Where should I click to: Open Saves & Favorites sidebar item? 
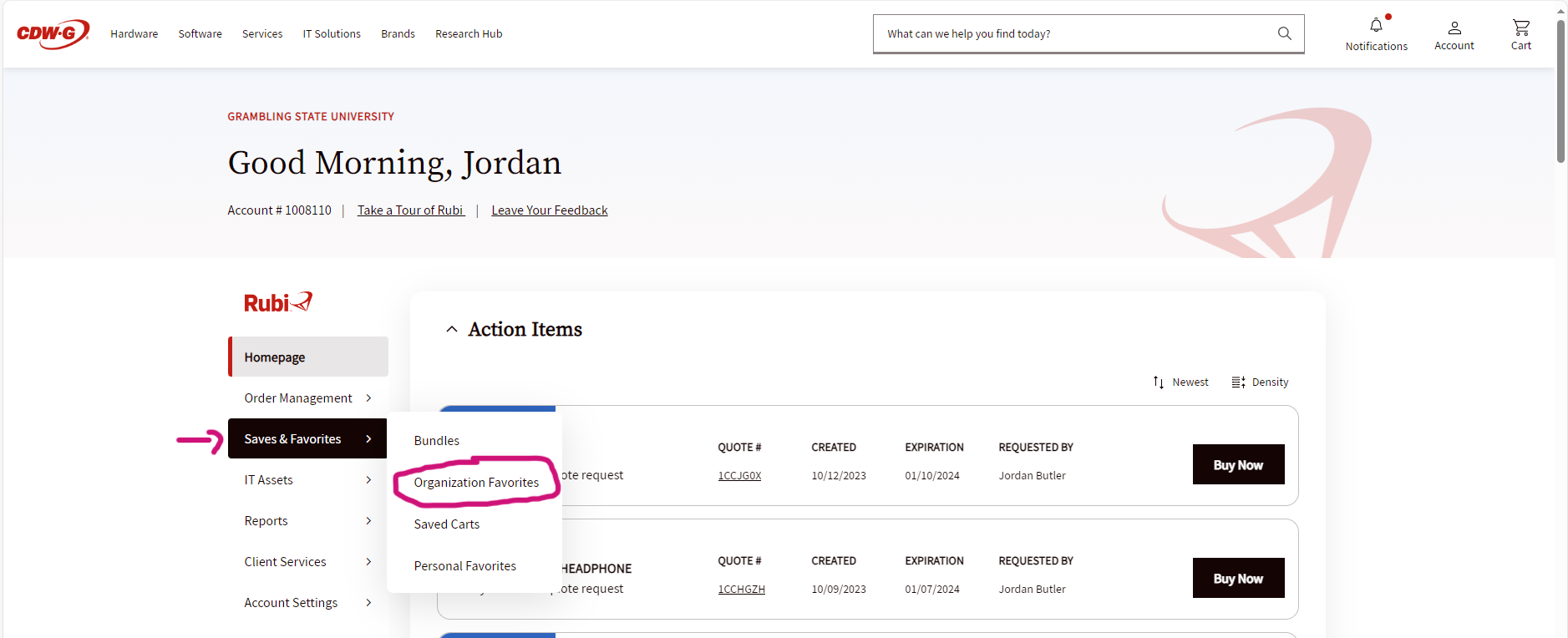point(307,438)
